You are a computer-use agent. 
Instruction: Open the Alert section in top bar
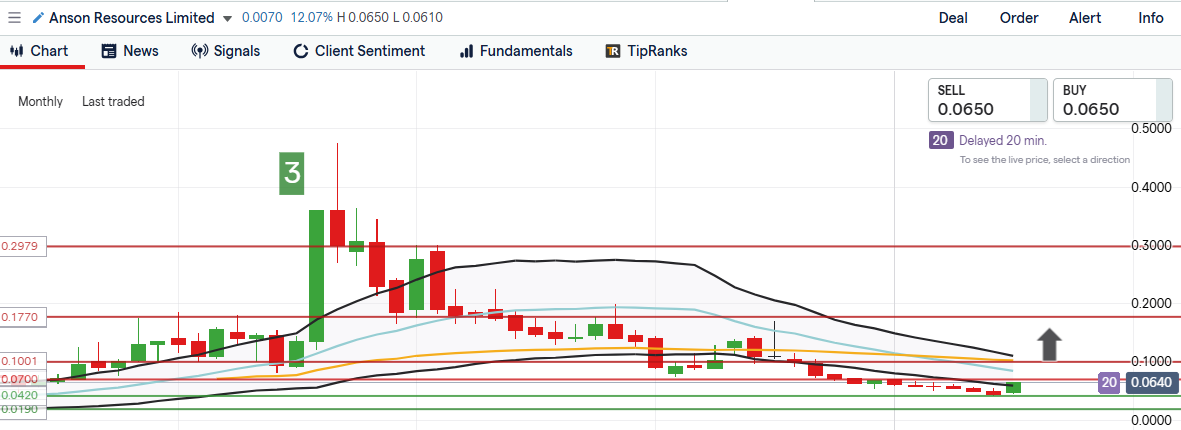pyautogui.click(x=1085, y=18)
